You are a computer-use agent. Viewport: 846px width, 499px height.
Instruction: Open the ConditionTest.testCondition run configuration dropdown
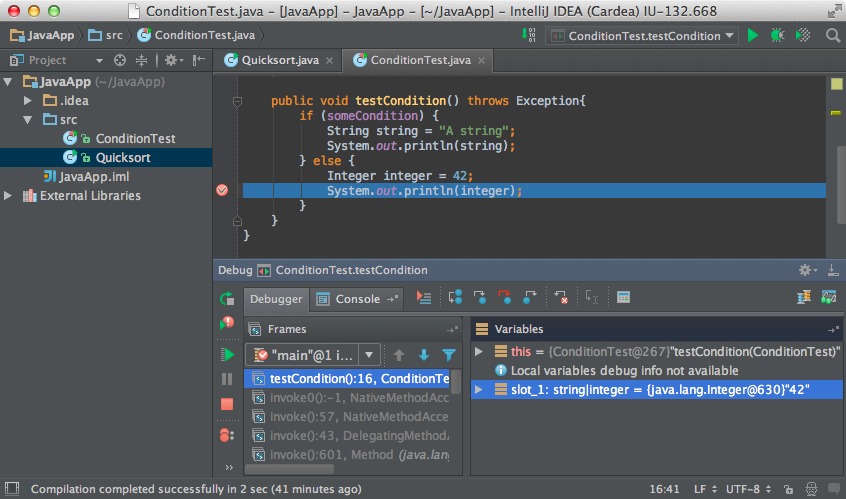tap(643, 36)
